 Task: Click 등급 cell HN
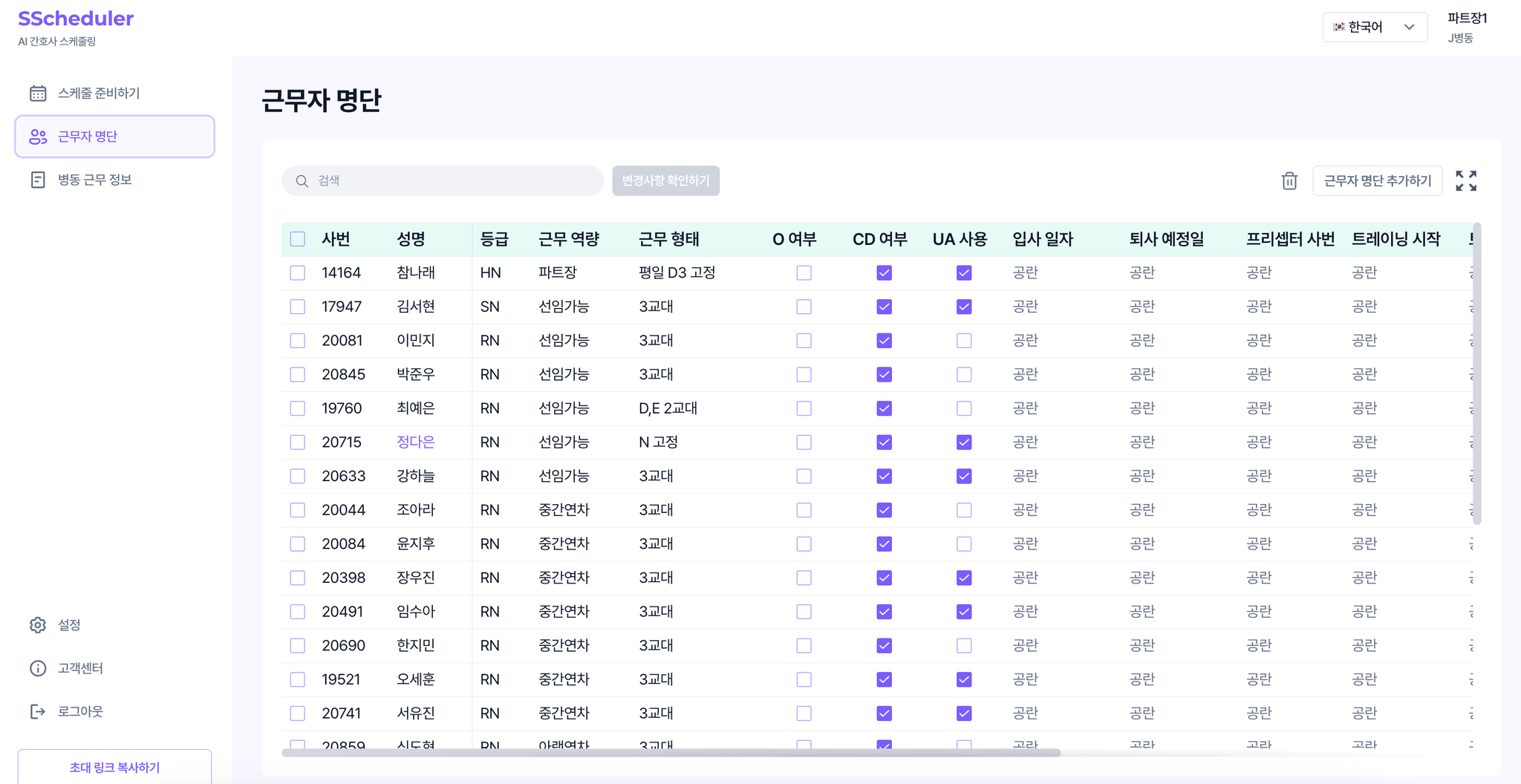coord(490,272)
